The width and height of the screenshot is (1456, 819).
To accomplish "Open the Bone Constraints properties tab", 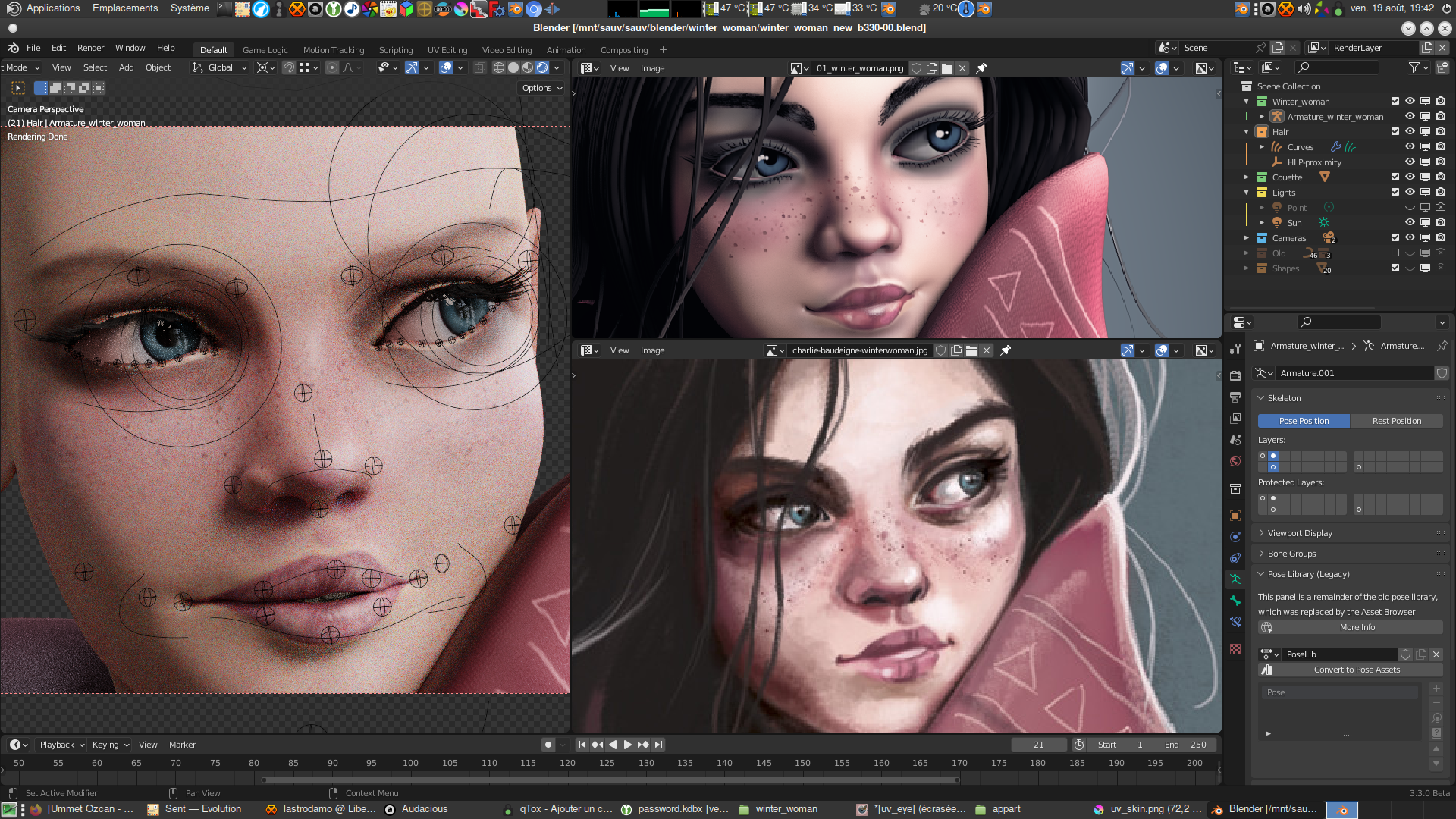I will (x=1235, y=622).
